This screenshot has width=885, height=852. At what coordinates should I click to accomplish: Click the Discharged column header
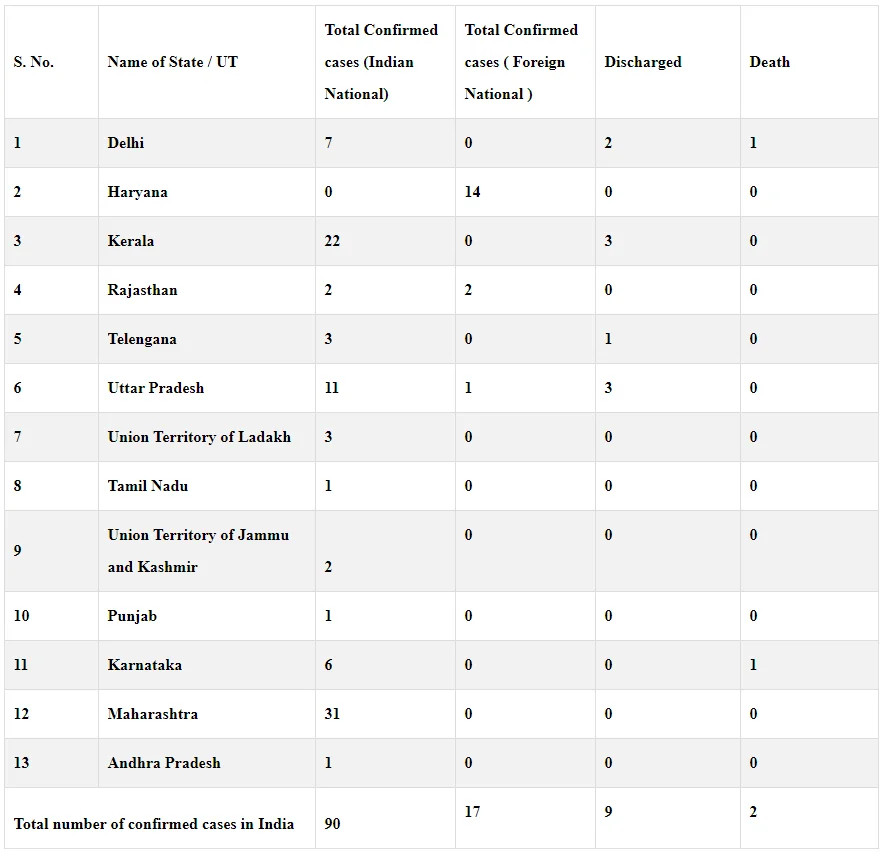point(643,62)
